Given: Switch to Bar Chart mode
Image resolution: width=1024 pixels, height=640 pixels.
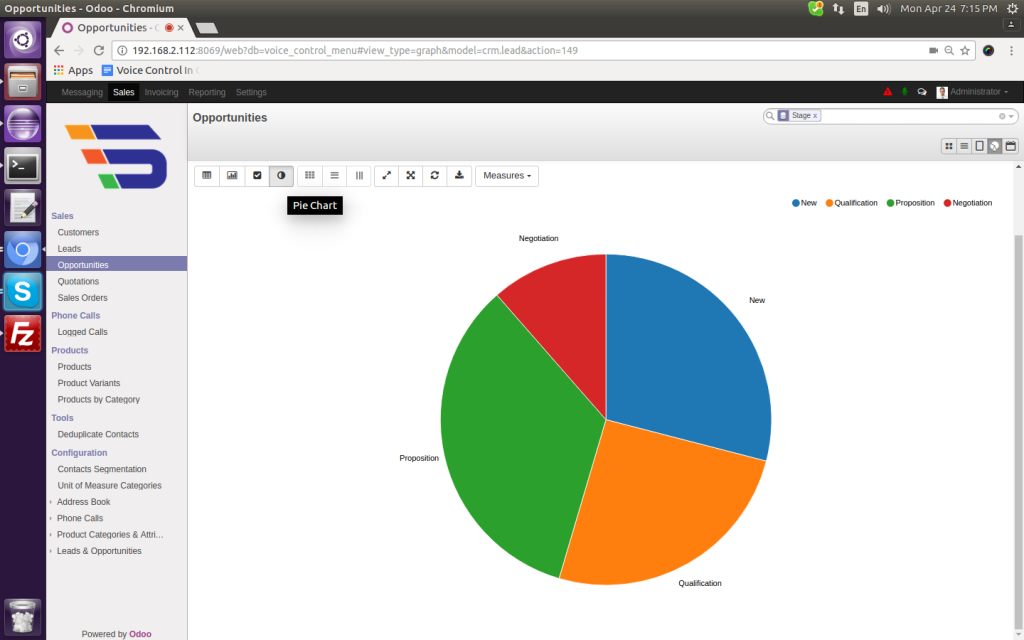Looking at the screenshot, I should [x=232, y=175].
